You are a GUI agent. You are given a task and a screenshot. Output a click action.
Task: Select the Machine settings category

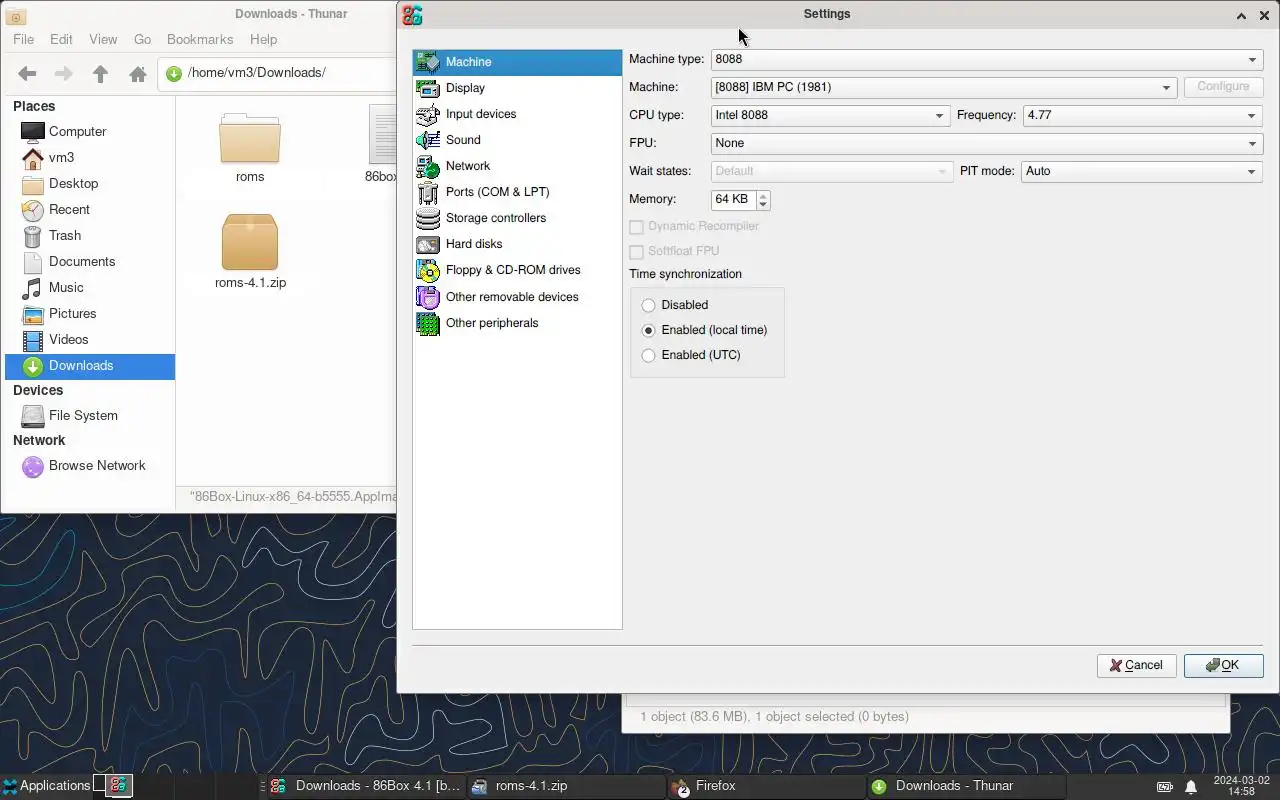click(x=517, y=62)
